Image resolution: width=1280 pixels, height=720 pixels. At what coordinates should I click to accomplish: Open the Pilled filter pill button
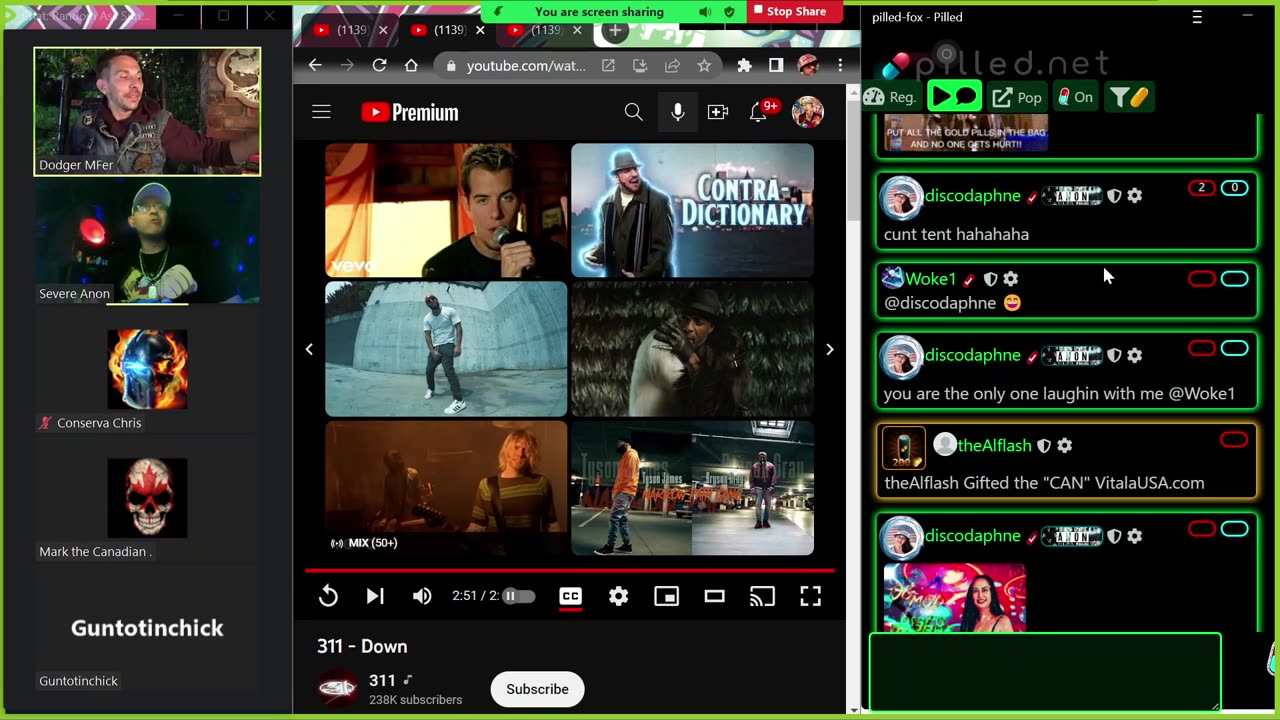(x=1129, y=97)
